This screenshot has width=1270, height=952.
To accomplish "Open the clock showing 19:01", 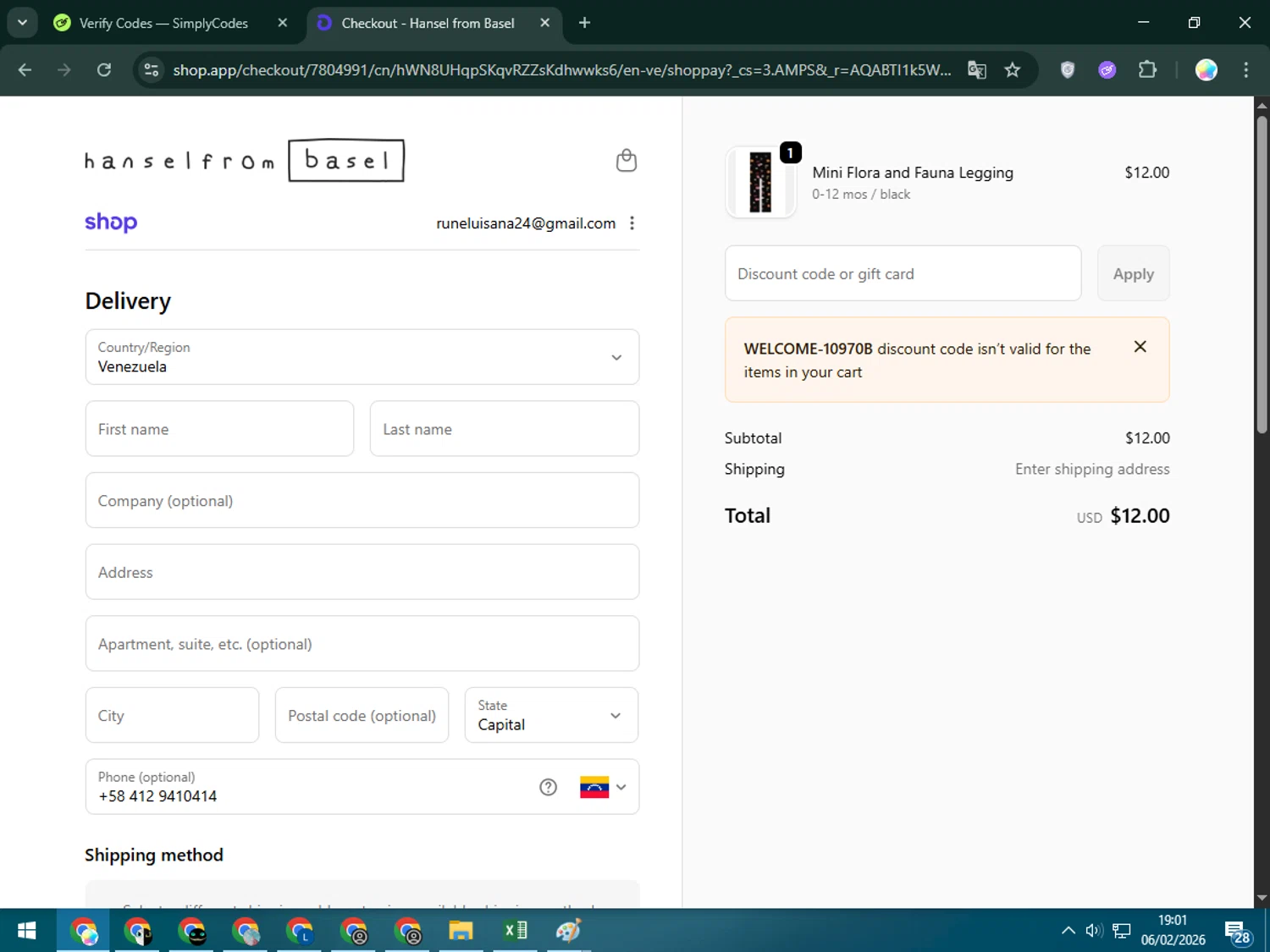I will click(x=1173, y=930).
